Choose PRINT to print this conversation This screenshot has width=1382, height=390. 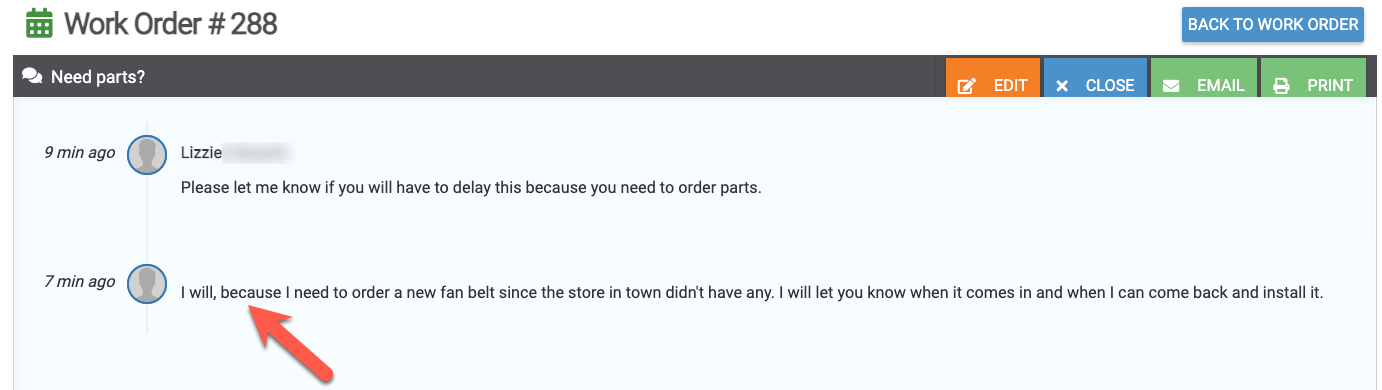click(x=1330, y=86)
